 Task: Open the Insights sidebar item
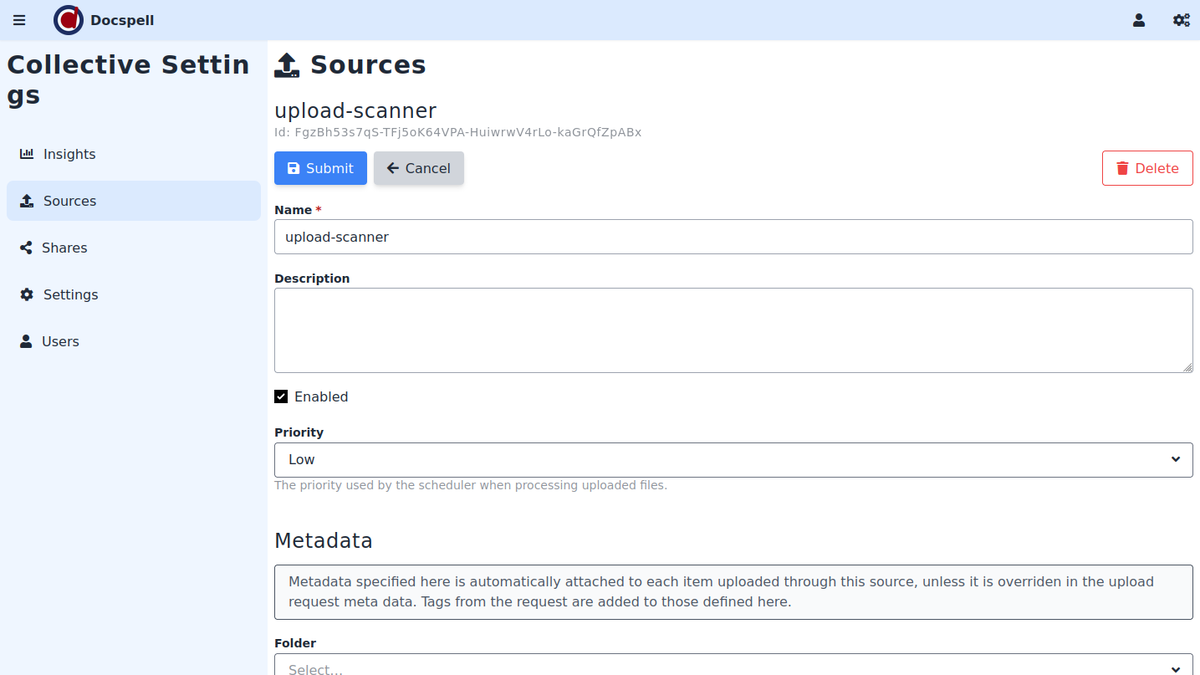[x=69, y=154]
